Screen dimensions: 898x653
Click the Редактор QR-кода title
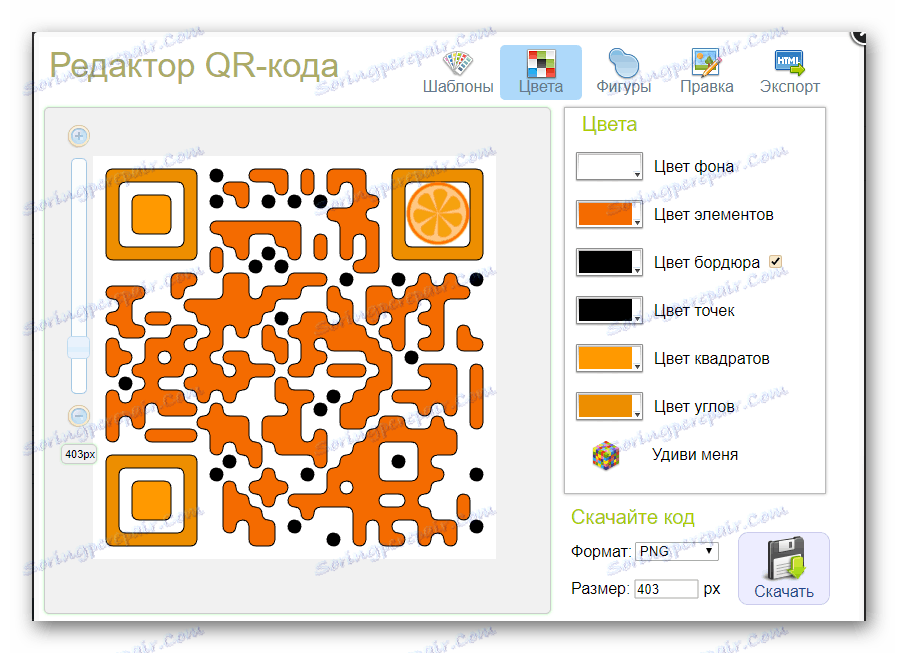[x=194, y=65]
